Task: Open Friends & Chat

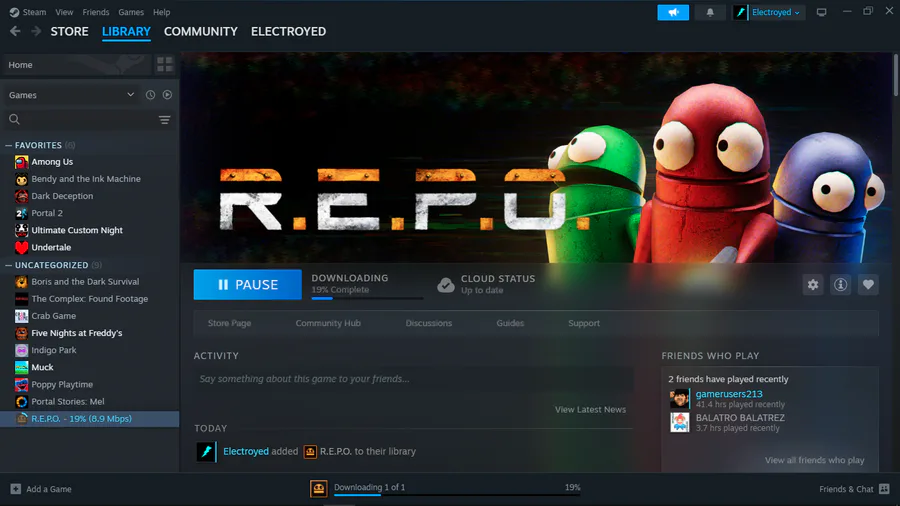Action: coord(854,489)
